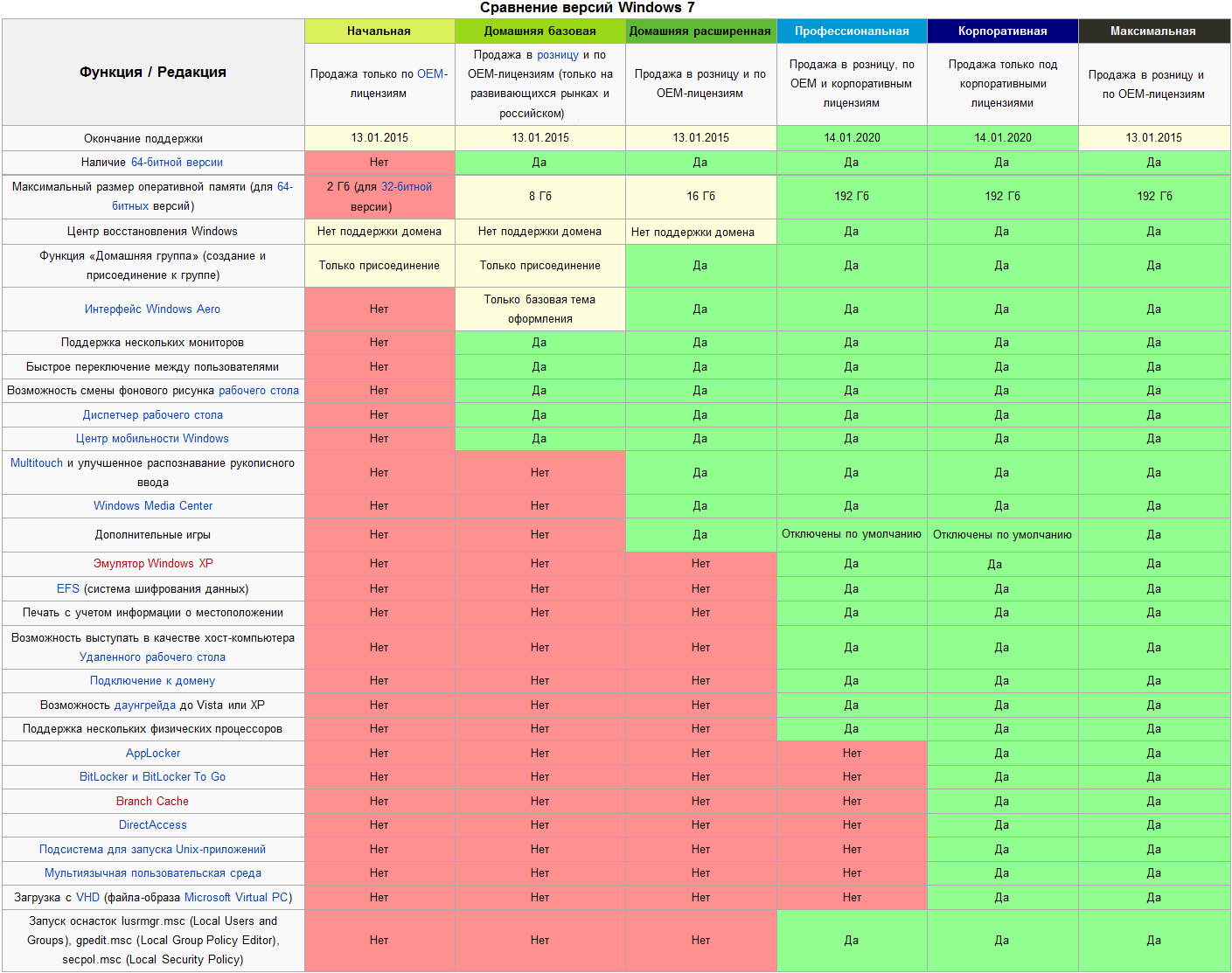Viewport: 1232px width, 973px height.
Task: Open the 'Интерфейс Windows Aero' link
Action: (152, 309)
